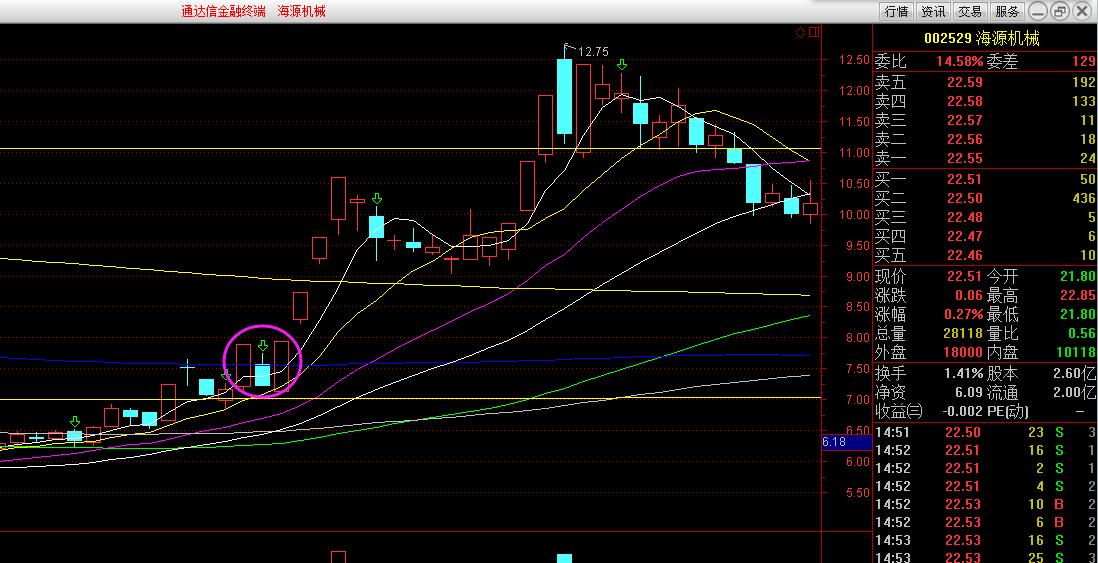Click the 12.50 price axis label
The image size is (1098, 563).
point(854,60)
